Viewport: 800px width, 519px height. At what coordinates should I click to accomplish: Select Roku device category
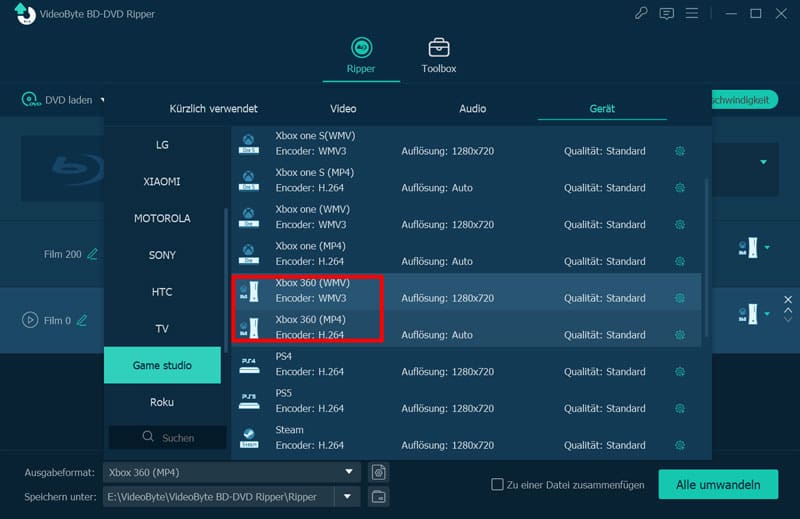click(162, 402)
